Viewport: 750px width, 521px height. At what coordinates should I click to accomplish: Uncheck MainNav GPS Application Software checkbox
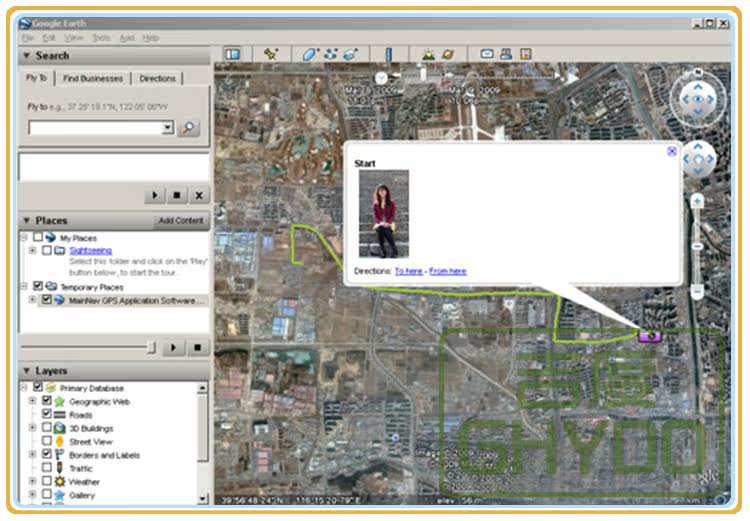click(46, 300)
